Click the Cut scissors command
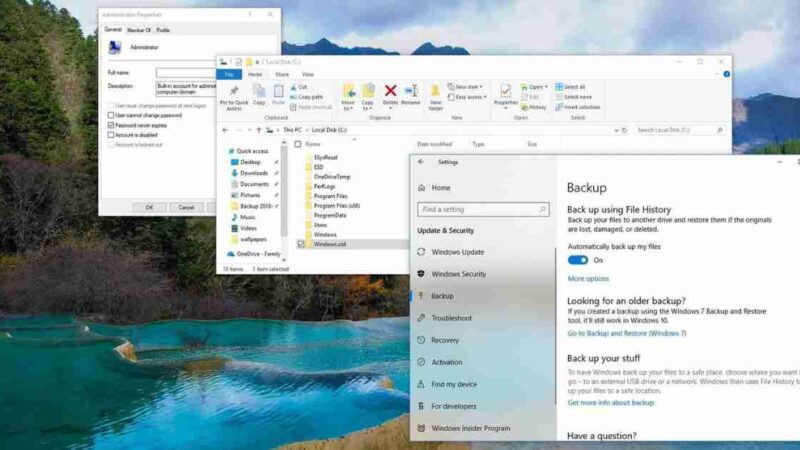The width and height of the screenshot is (800, 450). [298, 87]
